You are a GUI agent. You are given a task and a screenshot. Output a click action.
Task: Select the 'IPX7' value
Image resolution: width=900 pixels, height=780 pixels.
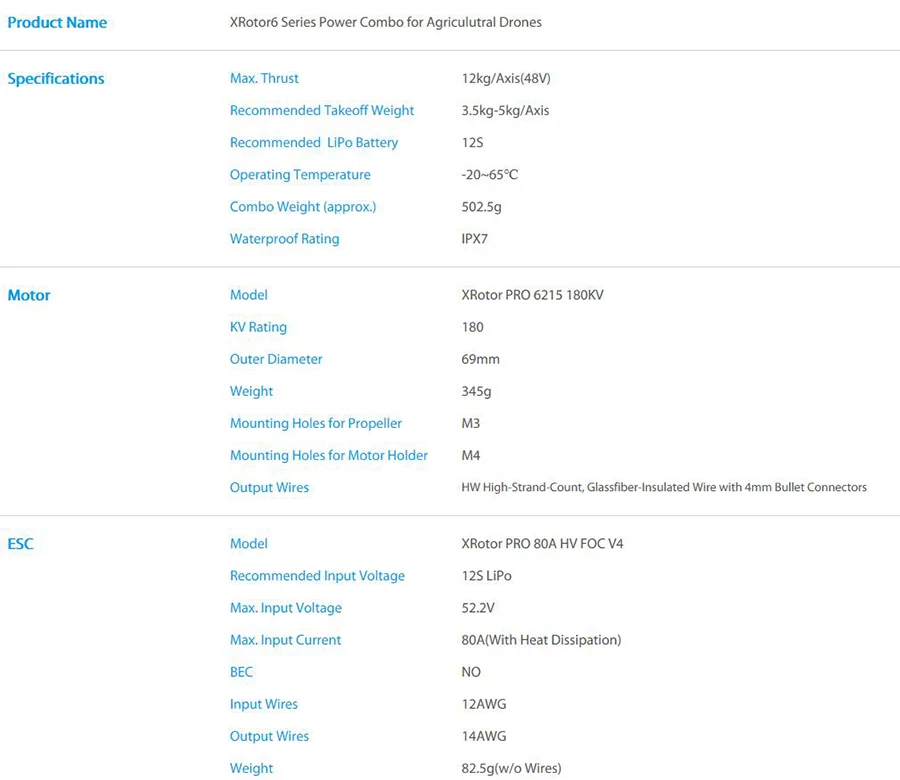coord(475,239)
